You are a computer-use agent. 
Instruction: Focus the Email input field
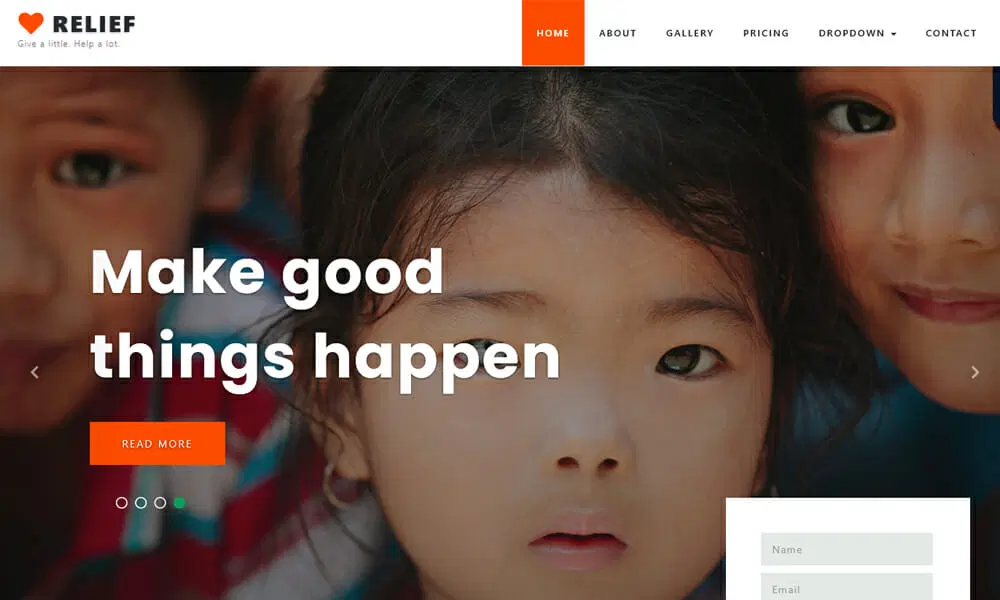[846, 587]
